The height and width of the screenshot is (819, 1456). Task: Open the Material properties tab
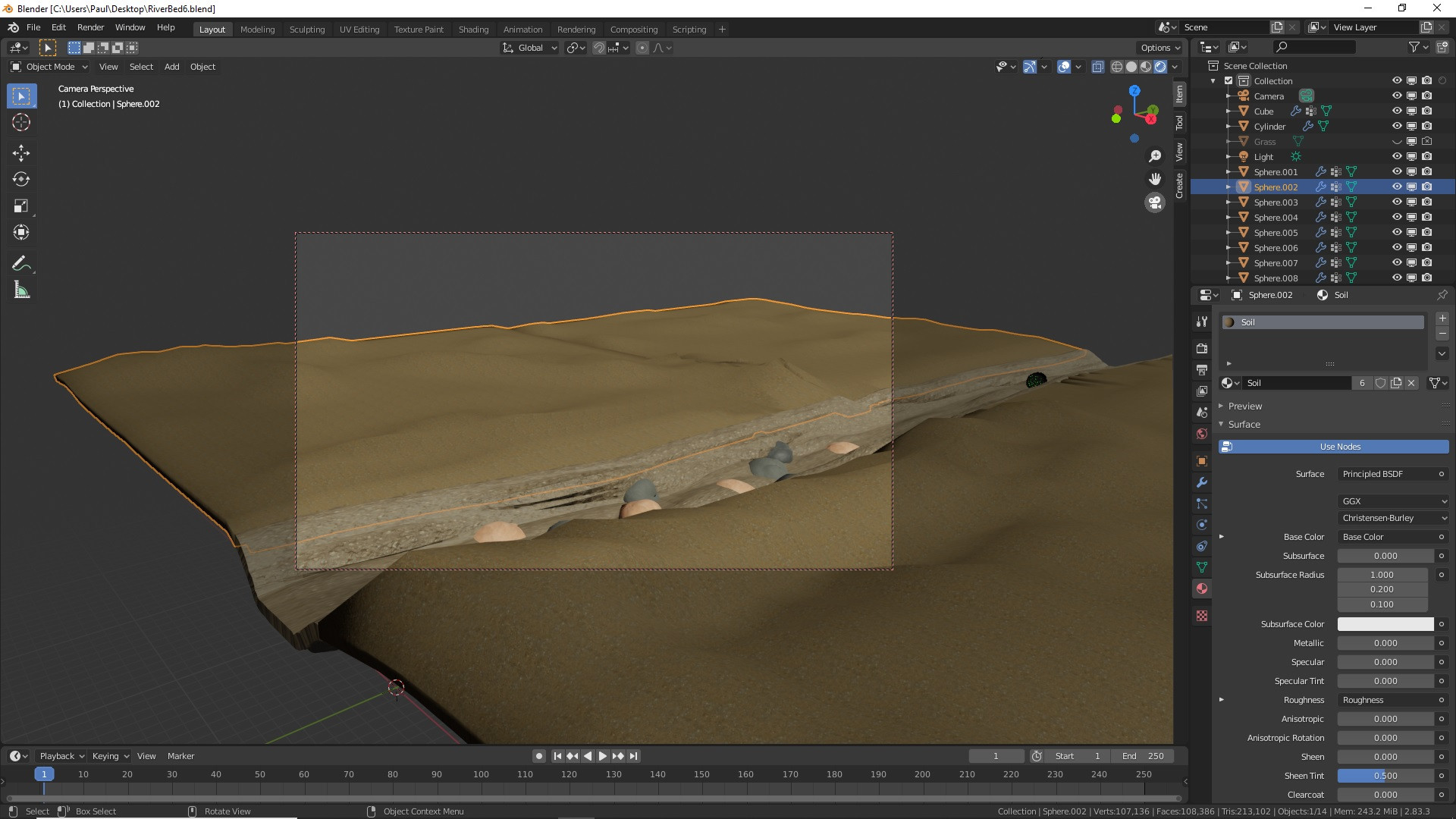(1202, 588)
